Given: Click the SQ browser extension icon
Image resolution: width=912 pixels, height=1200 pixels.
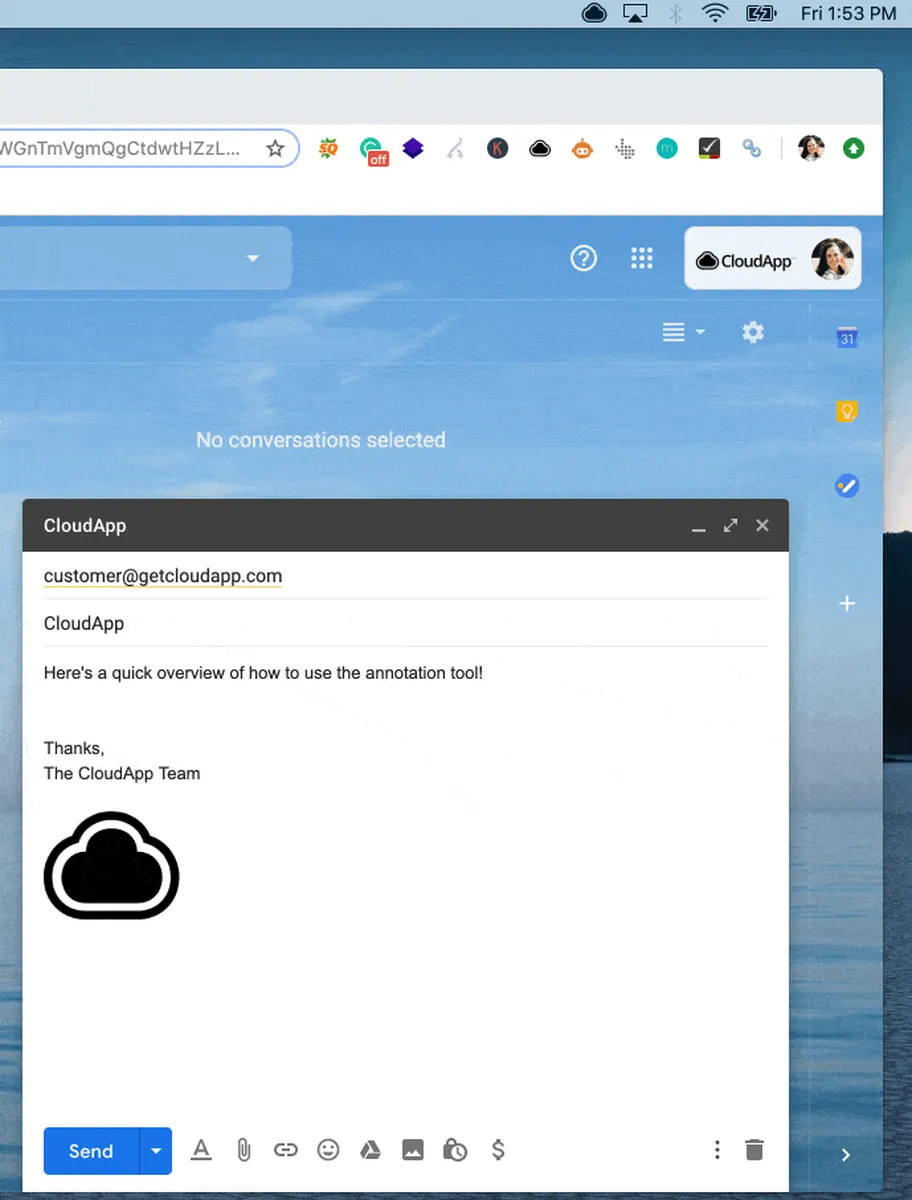Looking at the screenshot, I should 328,149.
